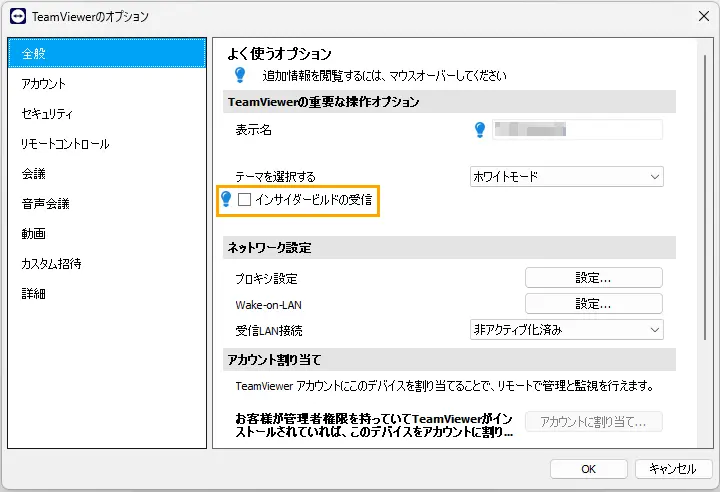This screenshot has height=492, width=720.
Task: Click the lightbulb beside インサイダービルドの受信
Action: point(226,199)
